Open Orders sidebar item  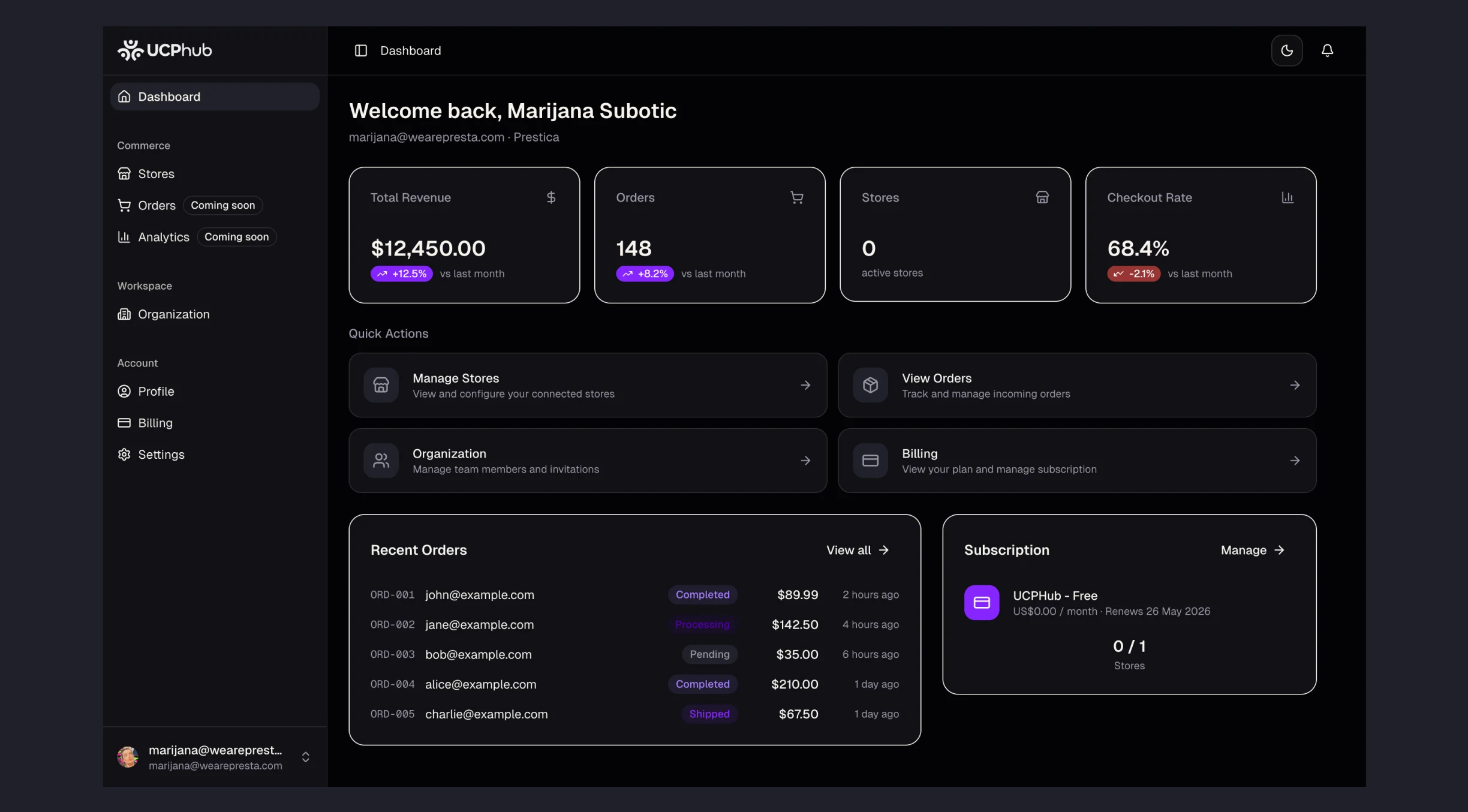pos(157,206)
